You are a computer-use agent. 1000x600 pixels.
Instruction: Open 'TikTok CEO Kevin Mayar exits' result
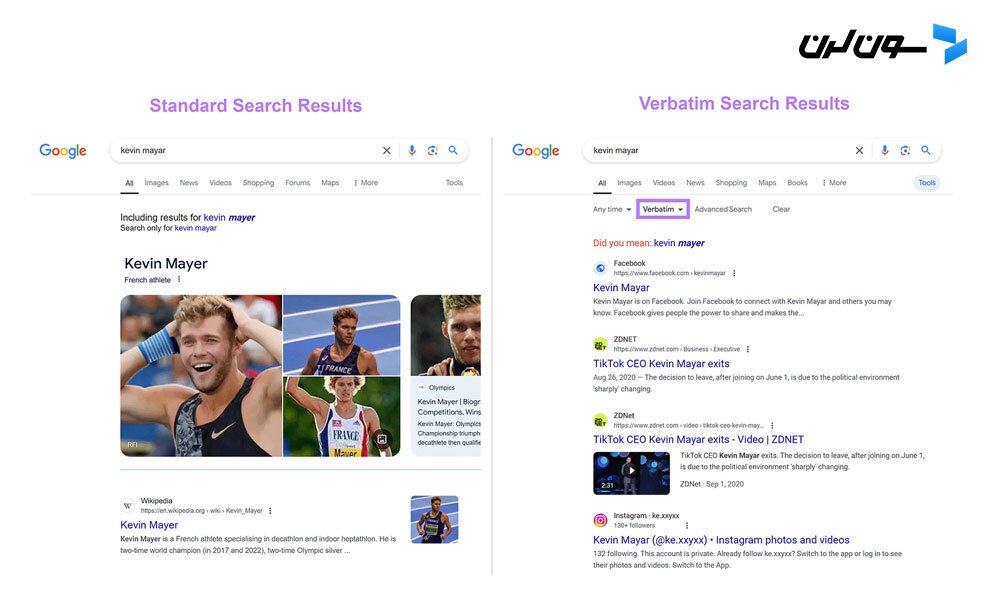coord(661,363)
